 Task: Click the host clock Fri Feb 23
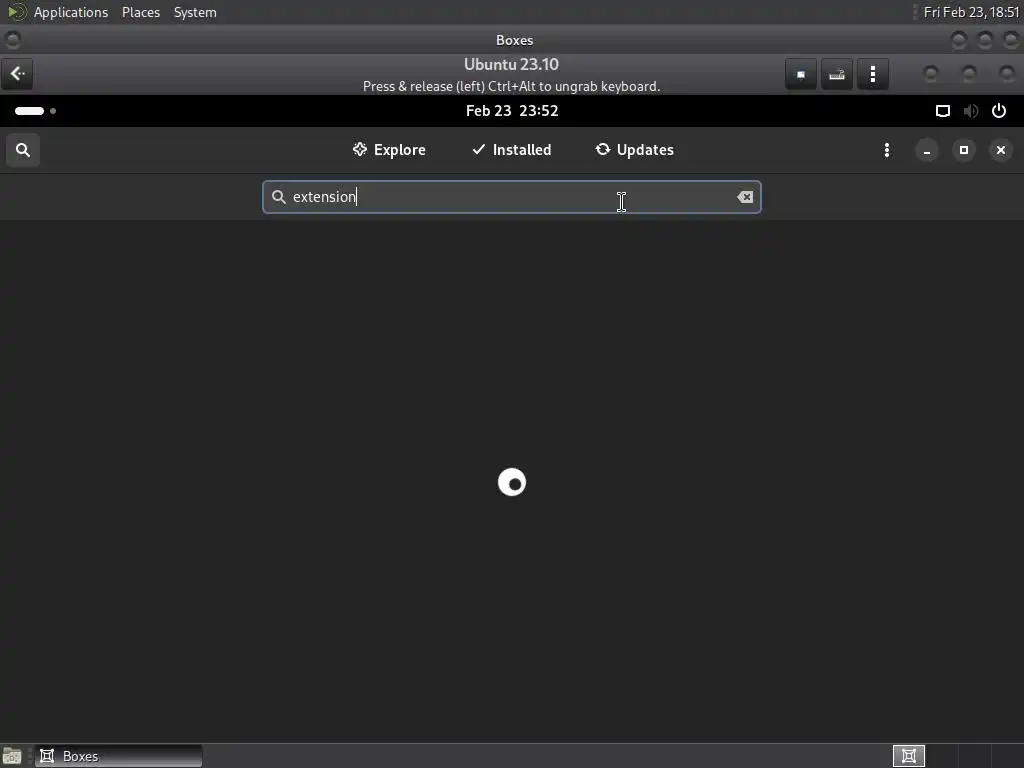pos(970,12)
